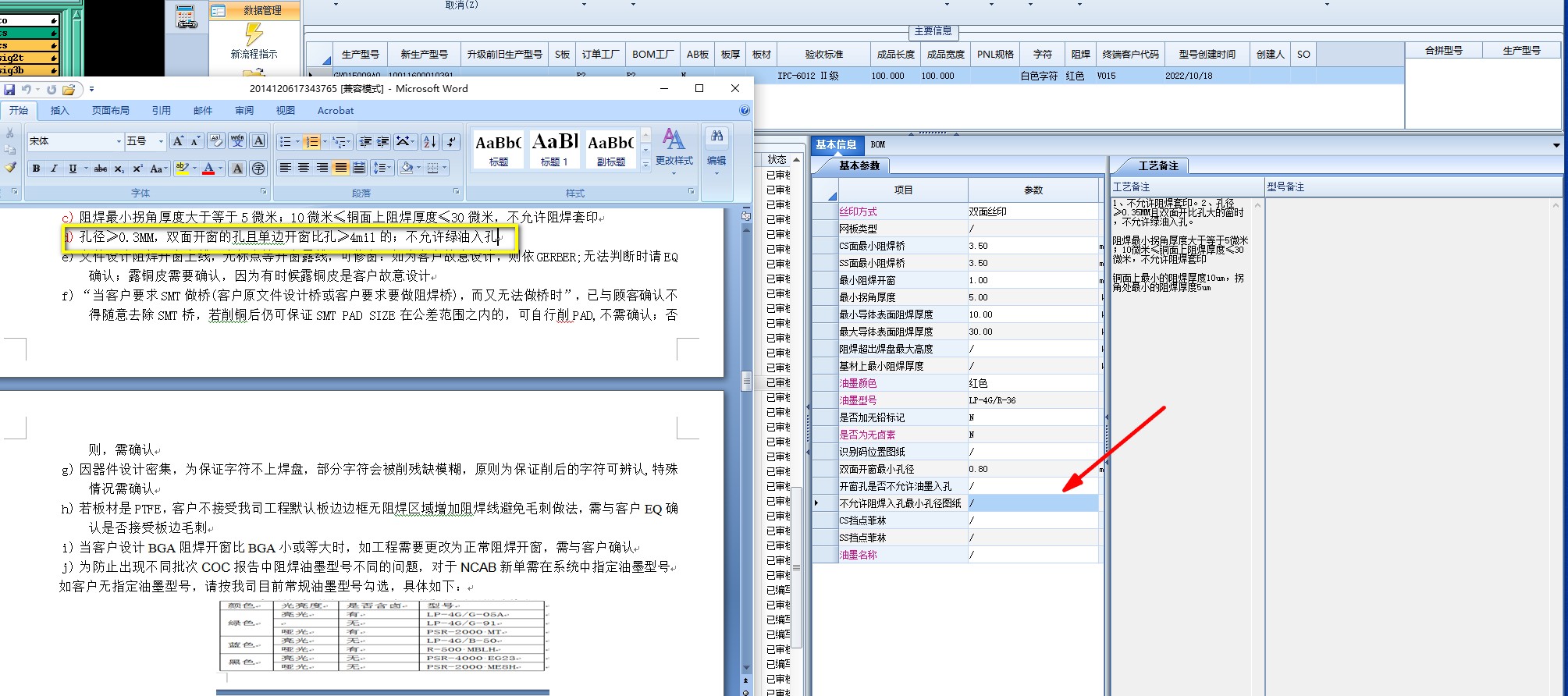Apply character shading icon
Screen dimensions: 1568x696
click(237, 169)
